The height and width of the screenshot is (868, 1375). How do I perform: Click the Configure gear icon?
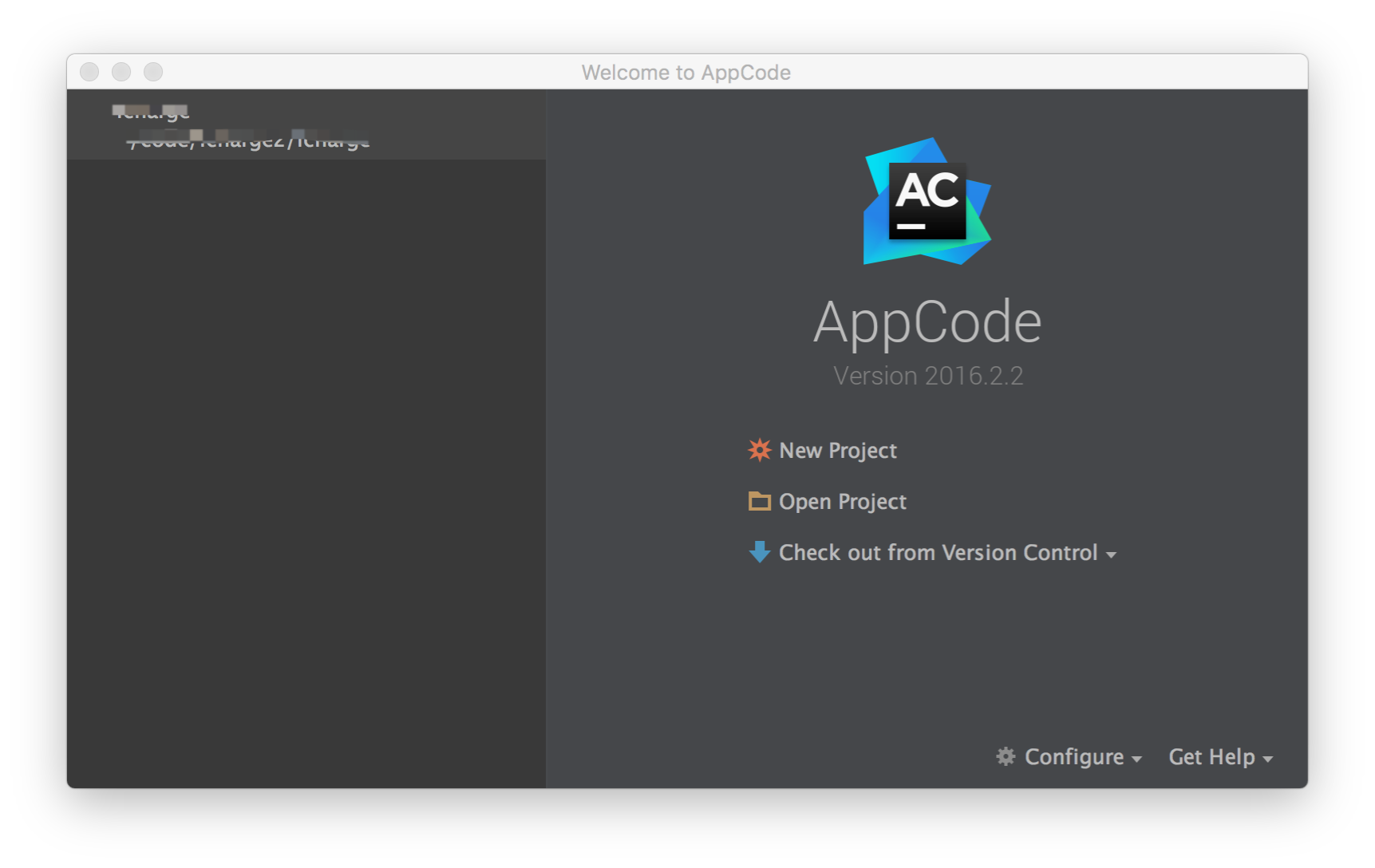point(1007,756)
